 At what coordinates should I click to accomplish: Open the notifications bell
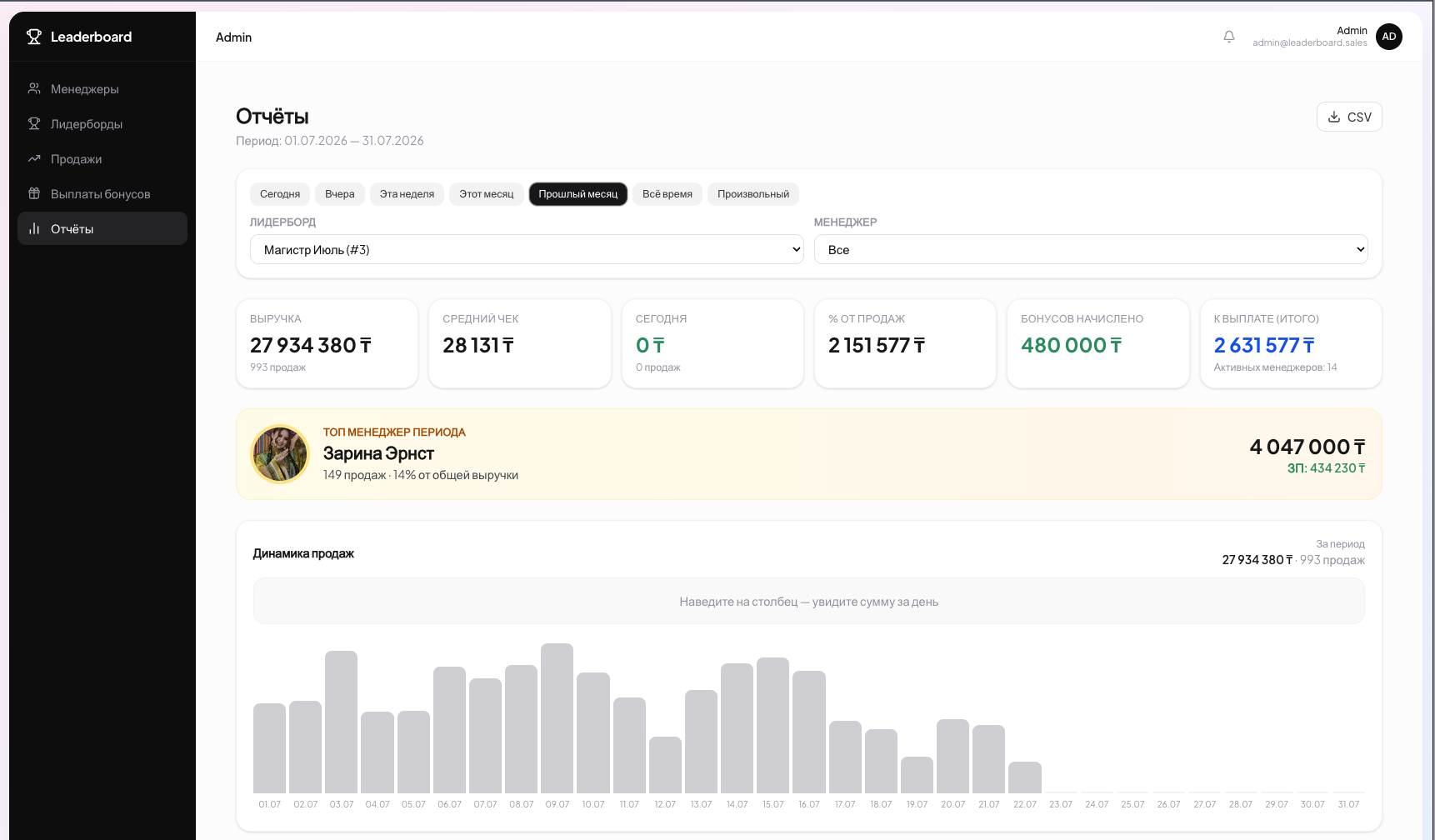1229,37
